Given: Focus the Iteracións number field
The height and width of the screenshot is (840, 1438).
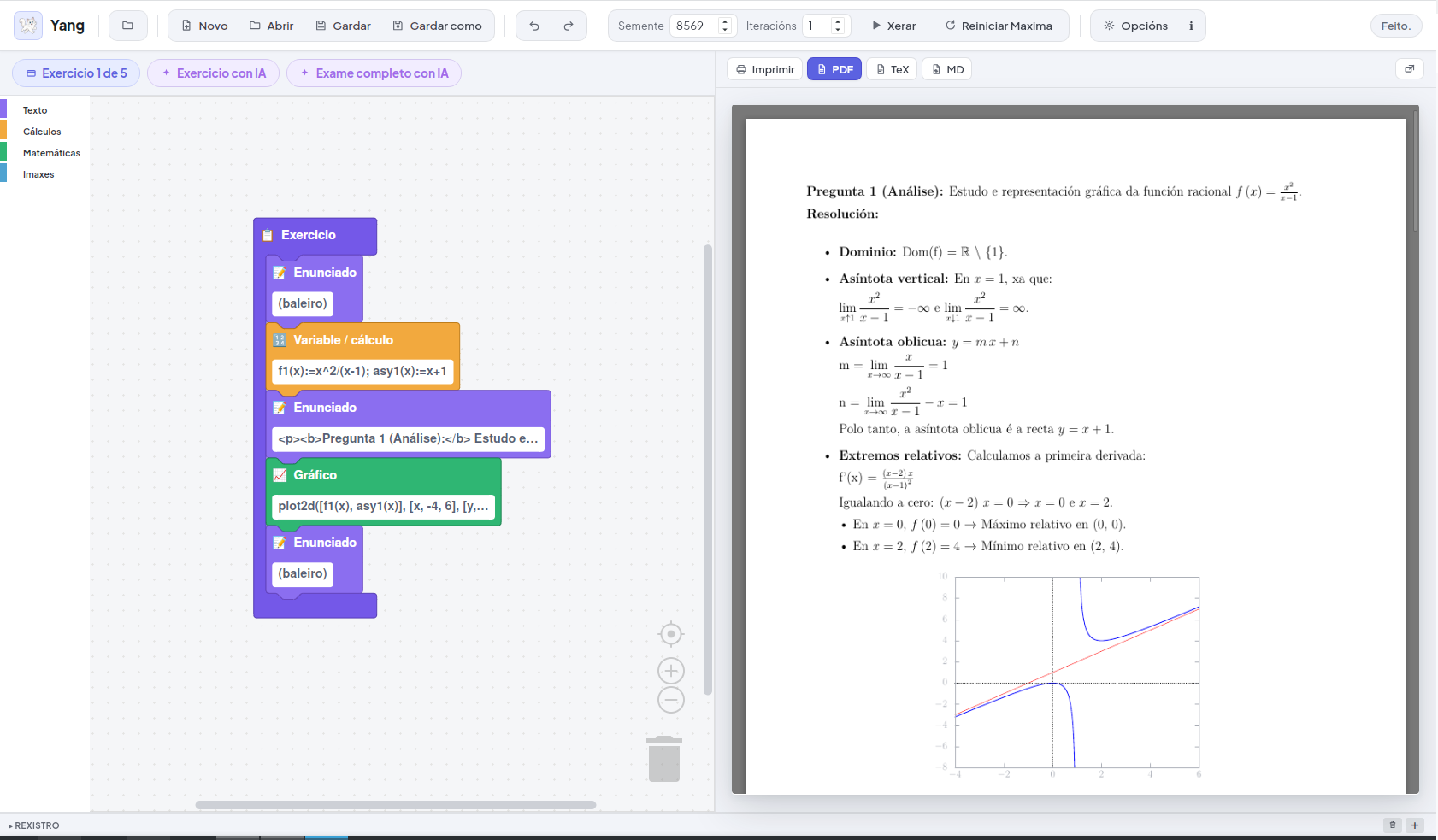Looking at the screenshot, I should click(x=817, y=26).
